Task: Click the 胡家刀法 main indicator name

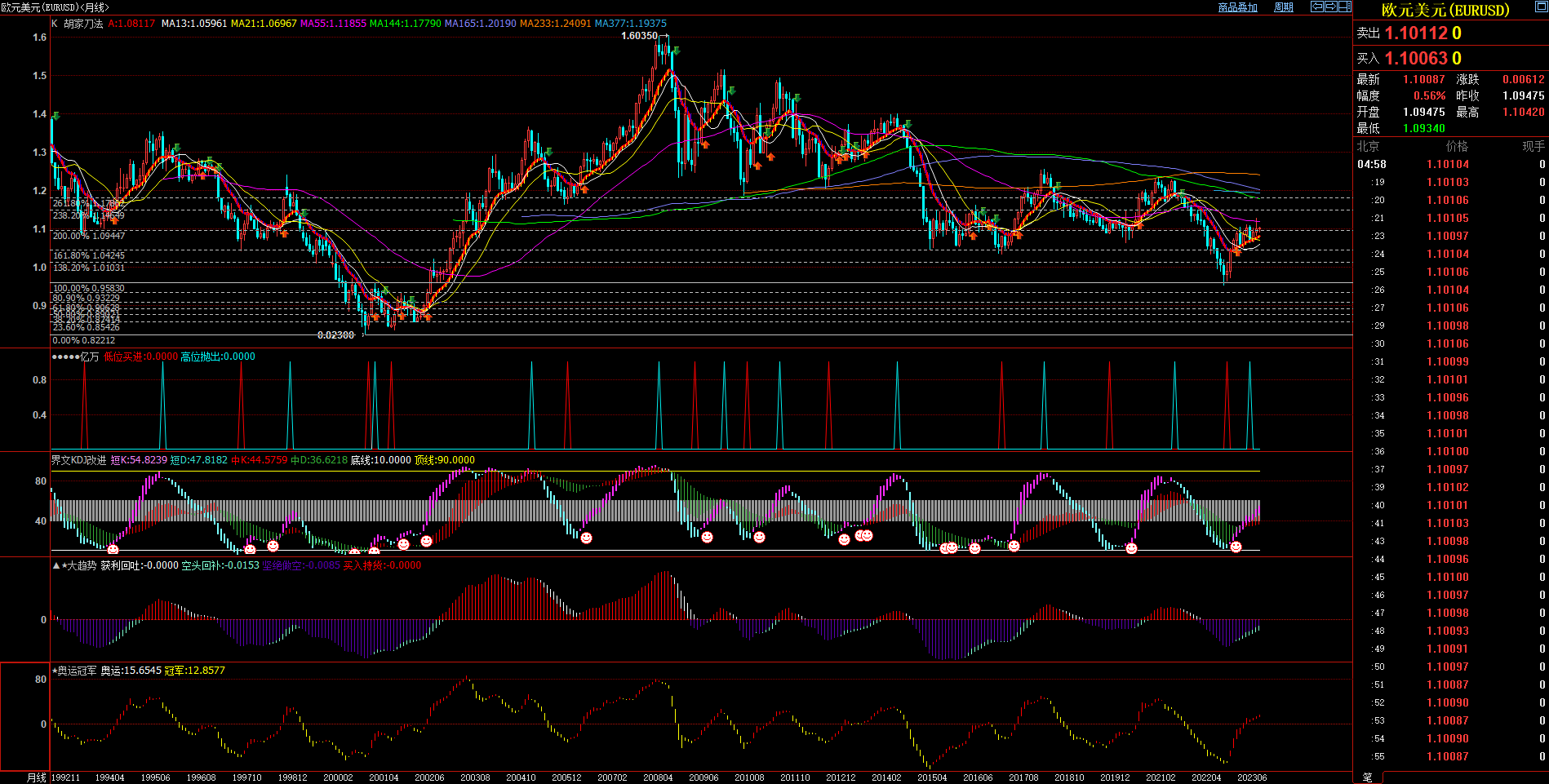Action: (83, 24)
